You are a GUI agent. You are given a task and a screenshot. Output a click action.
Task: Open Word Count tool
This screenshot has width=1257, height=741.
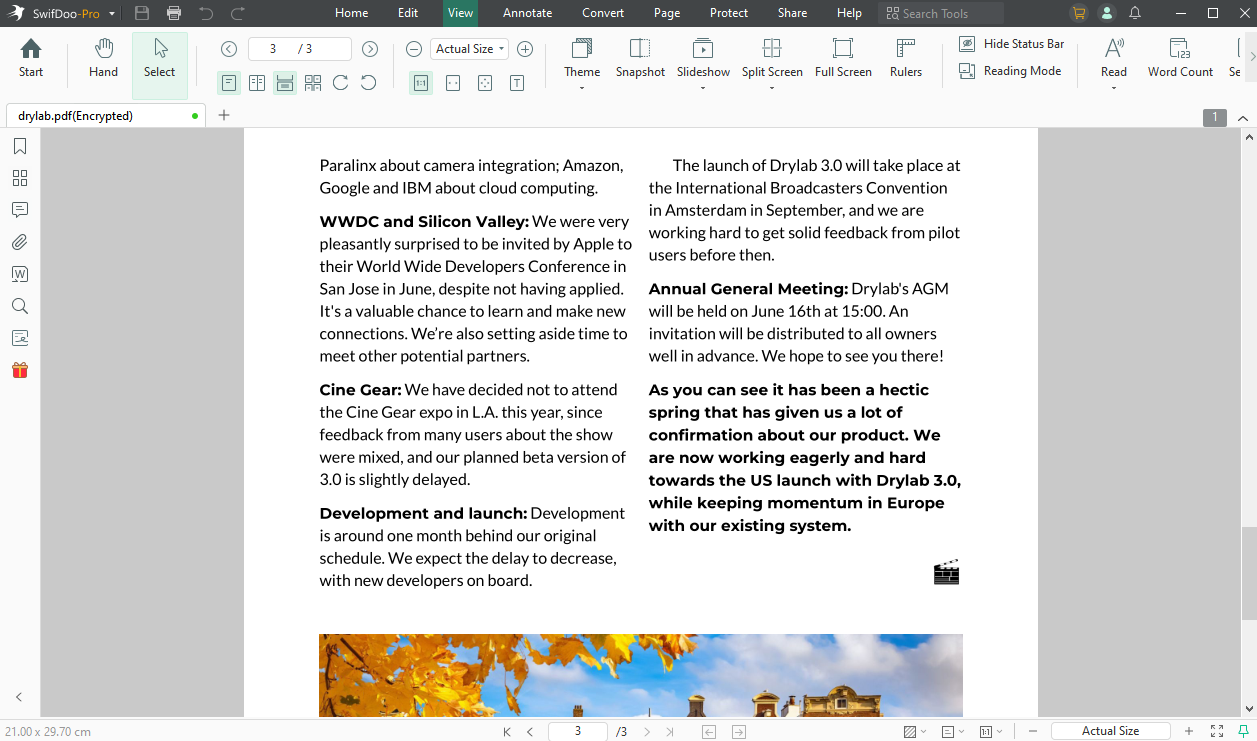(1180, 58)
